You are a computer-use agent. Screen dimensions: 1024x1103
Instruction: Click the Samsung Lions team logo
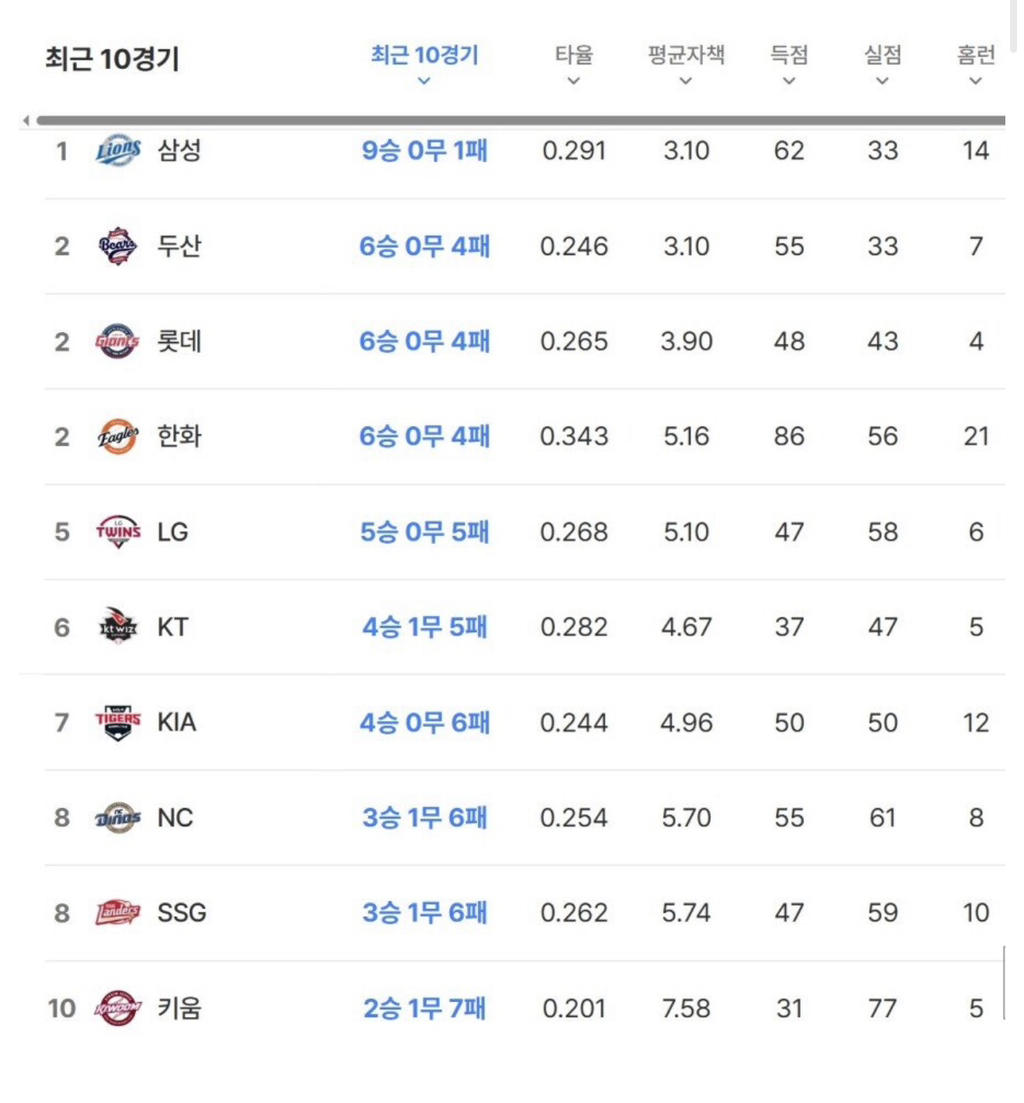pos(118,151)
